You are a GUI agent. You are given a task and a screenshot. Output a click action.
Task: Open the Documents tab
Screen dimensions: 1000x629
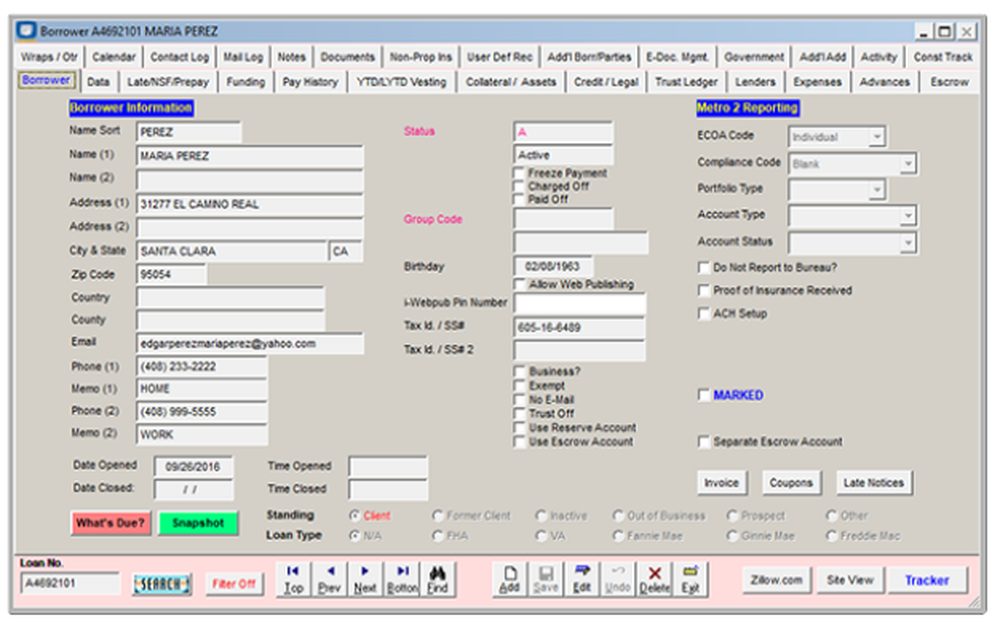click(348, 57)
